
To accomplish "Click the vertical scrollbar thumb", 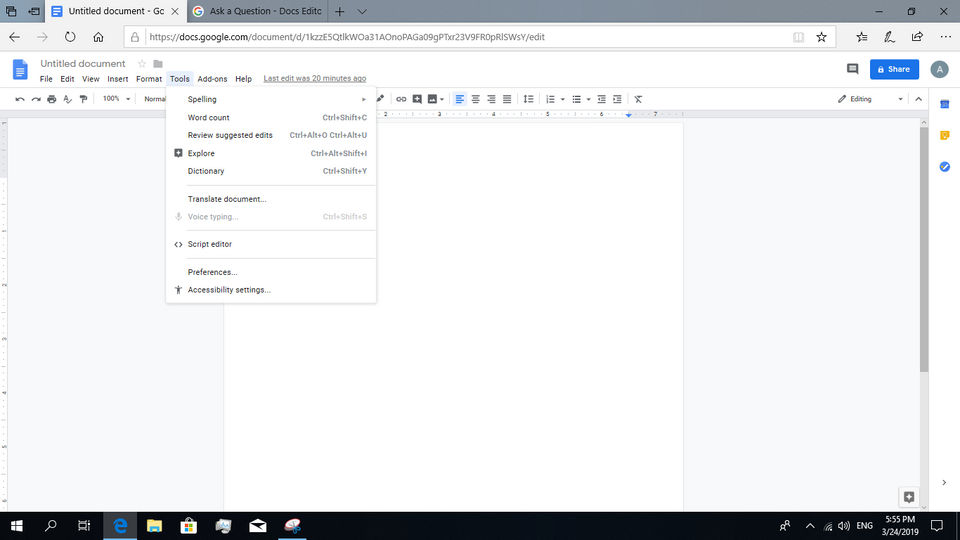I will 924,249.
